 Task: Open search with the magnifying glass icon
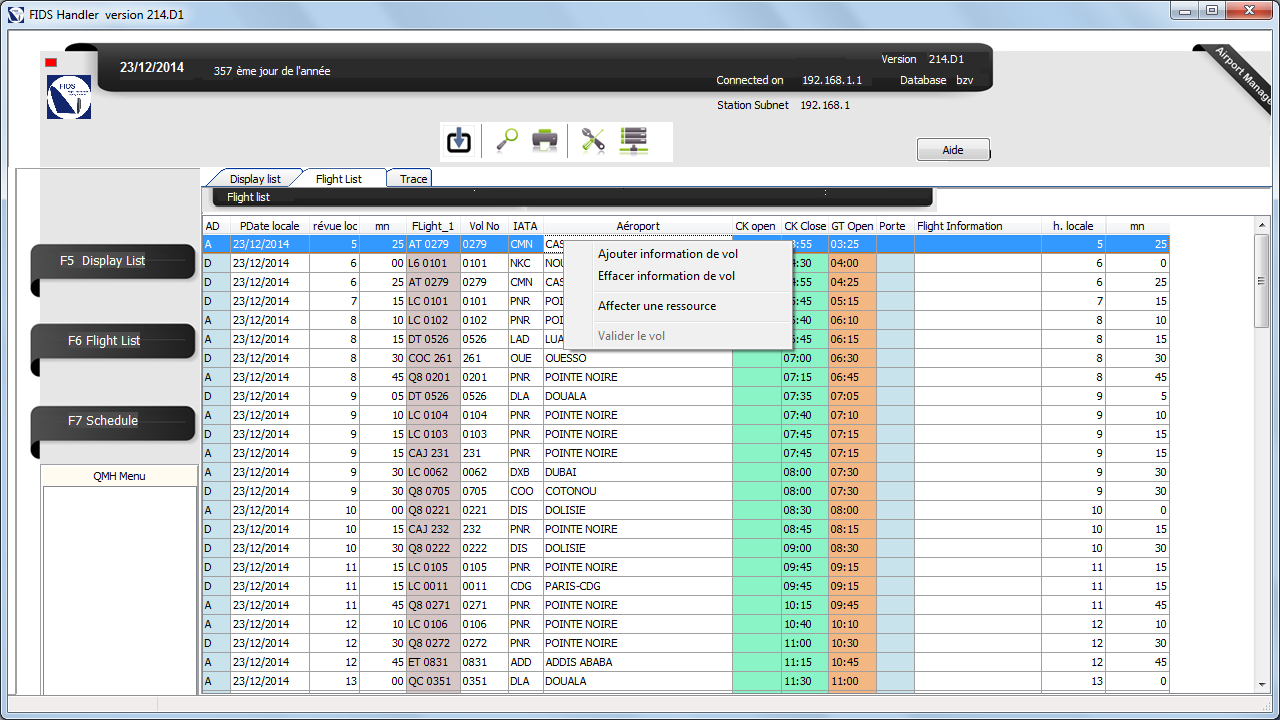point(506,142)
